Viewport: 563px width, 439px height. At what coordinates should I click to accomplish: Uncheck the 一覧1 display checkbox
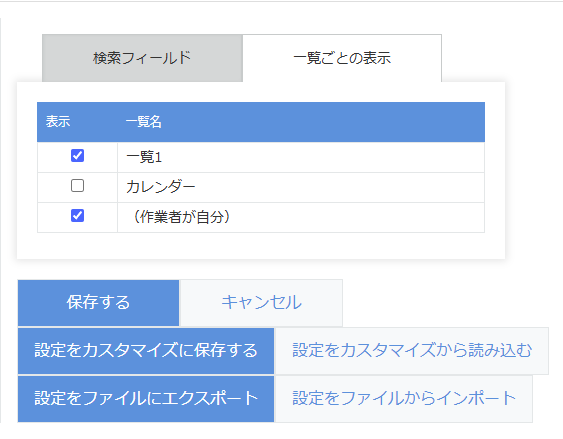[x=78, y=156]
